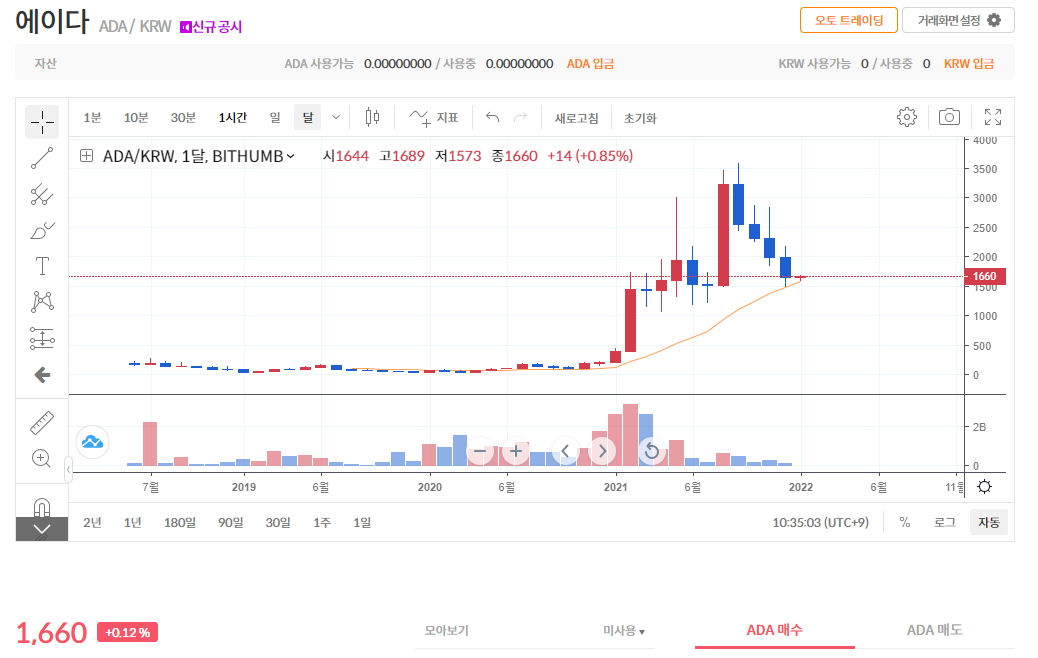Viewport: 1038px width, 658px height.
Task: Open the XABCD pattern tool
Action: tap(42, 302)
